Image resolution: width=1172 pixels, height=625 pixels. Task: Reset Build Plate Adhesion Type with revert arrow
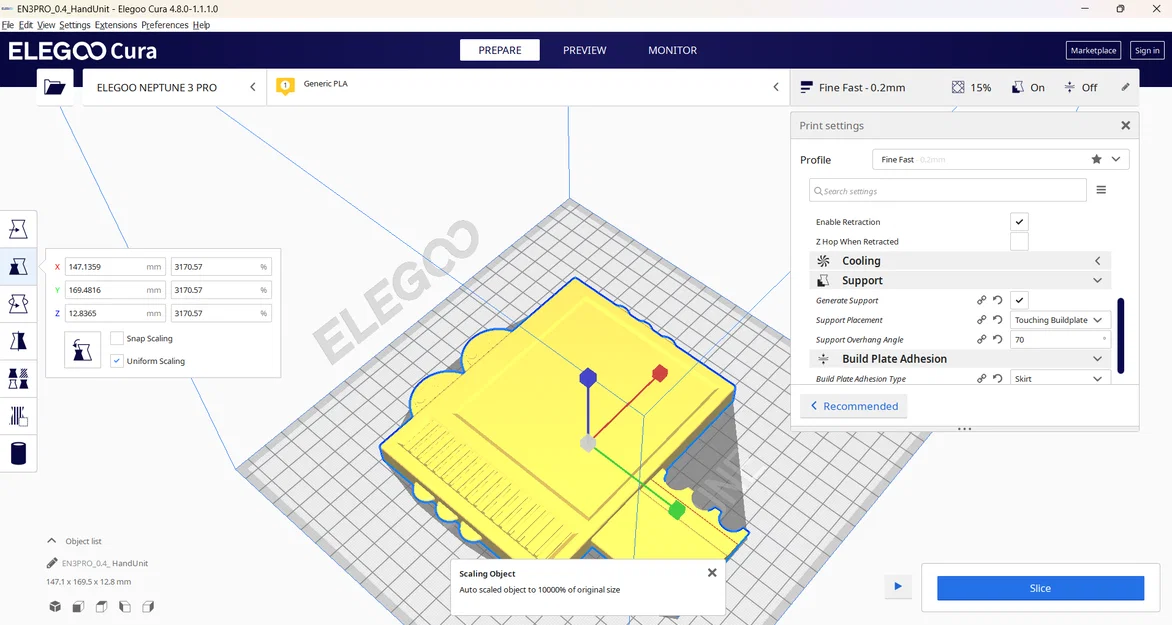point(998,378)
